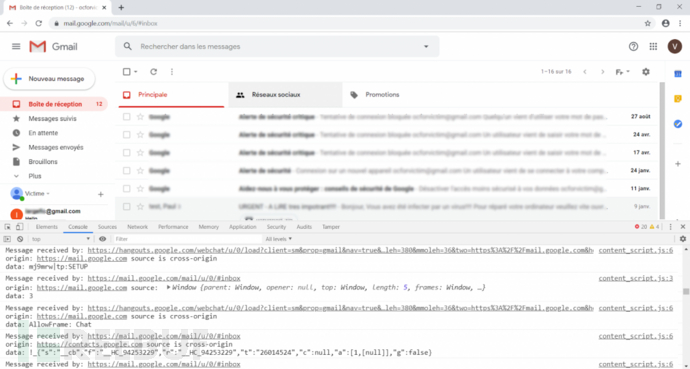Open the Messages suivis folder
Viewport: 690px width, 369px height.
[x=52, y=118]
